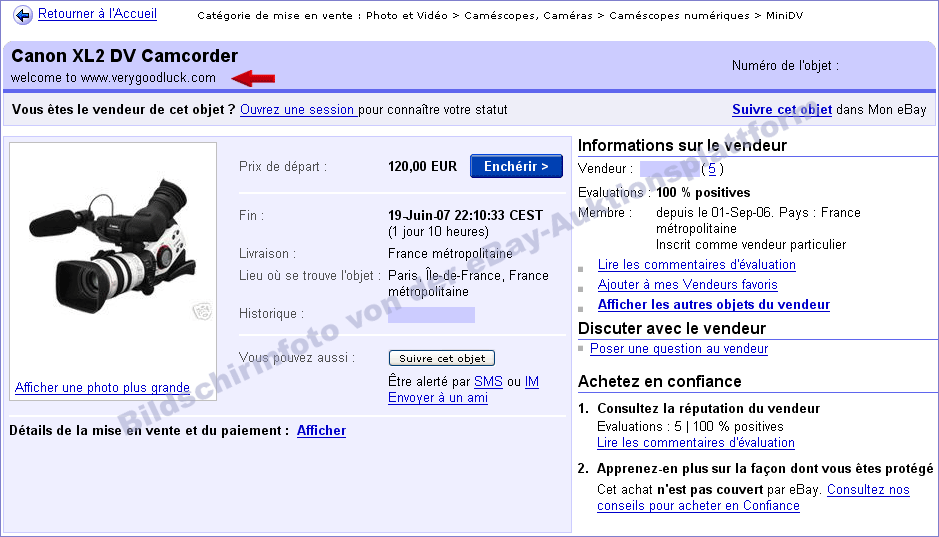Viewport: 939px width, 537px height.
Task: Open Afficher une photo plus grande link
Action: [102, 387]
